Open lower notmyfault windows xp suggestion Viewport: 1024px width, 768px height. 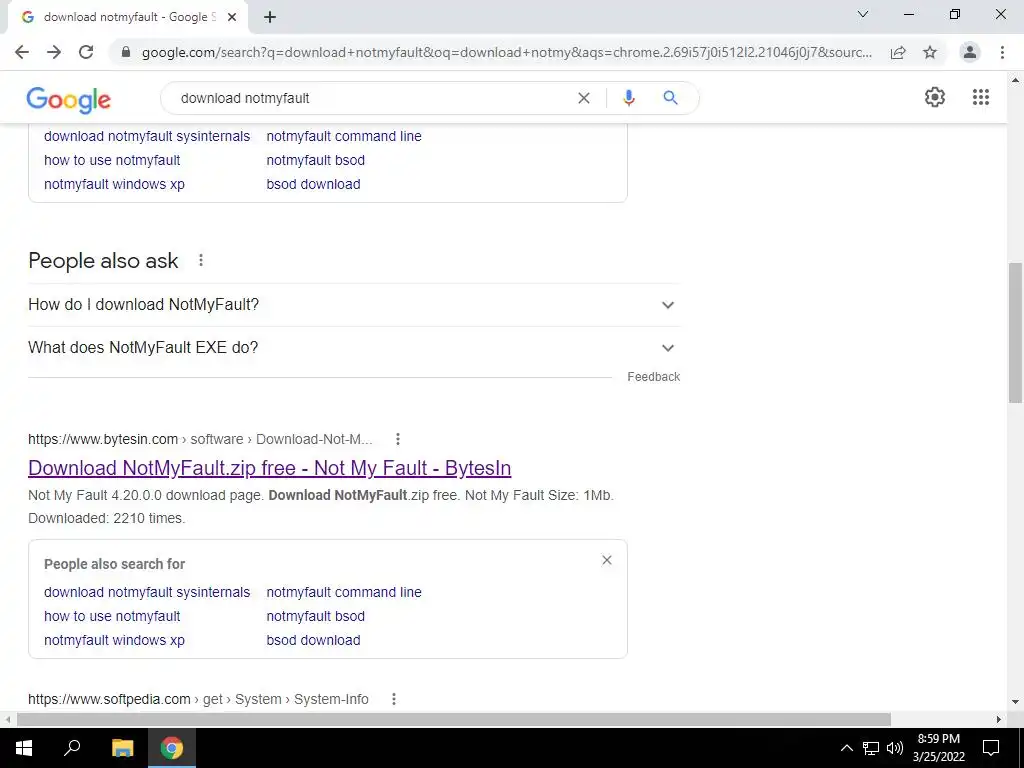[114, 640]
